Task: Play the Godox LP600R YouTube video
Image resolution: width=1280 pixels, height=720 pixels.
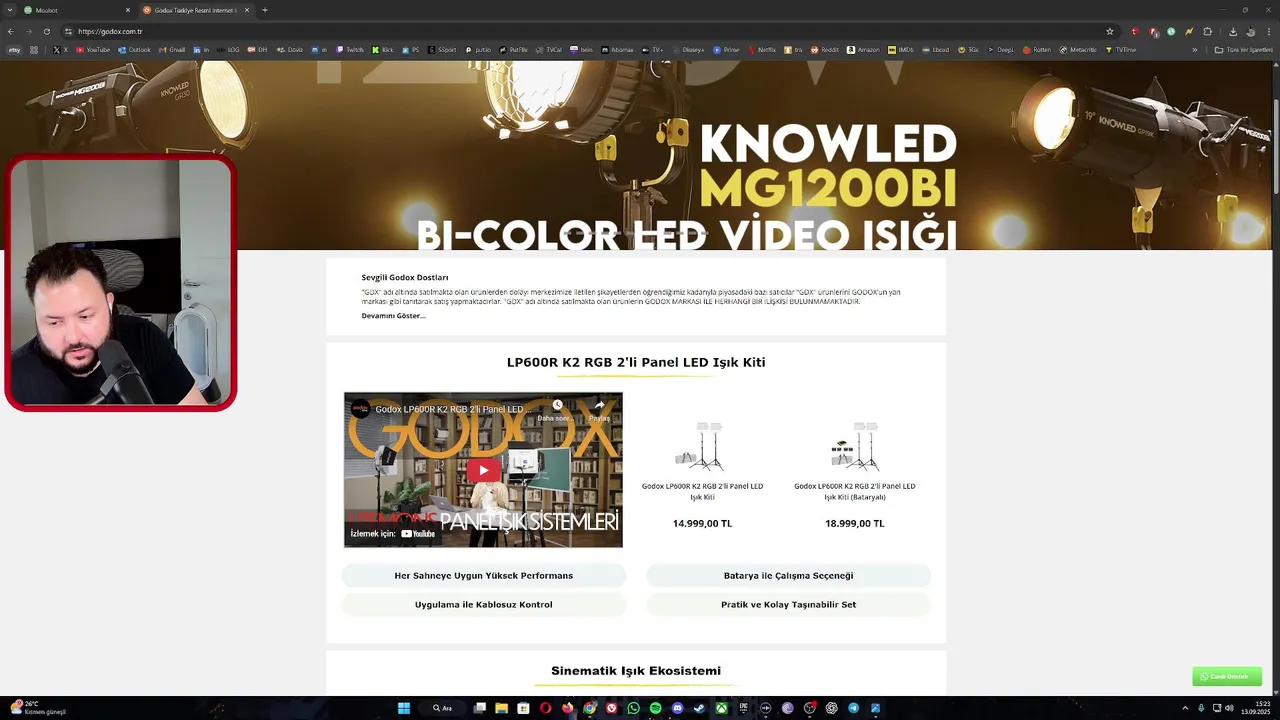Action: pyautogui.click(x=483, y=470)
